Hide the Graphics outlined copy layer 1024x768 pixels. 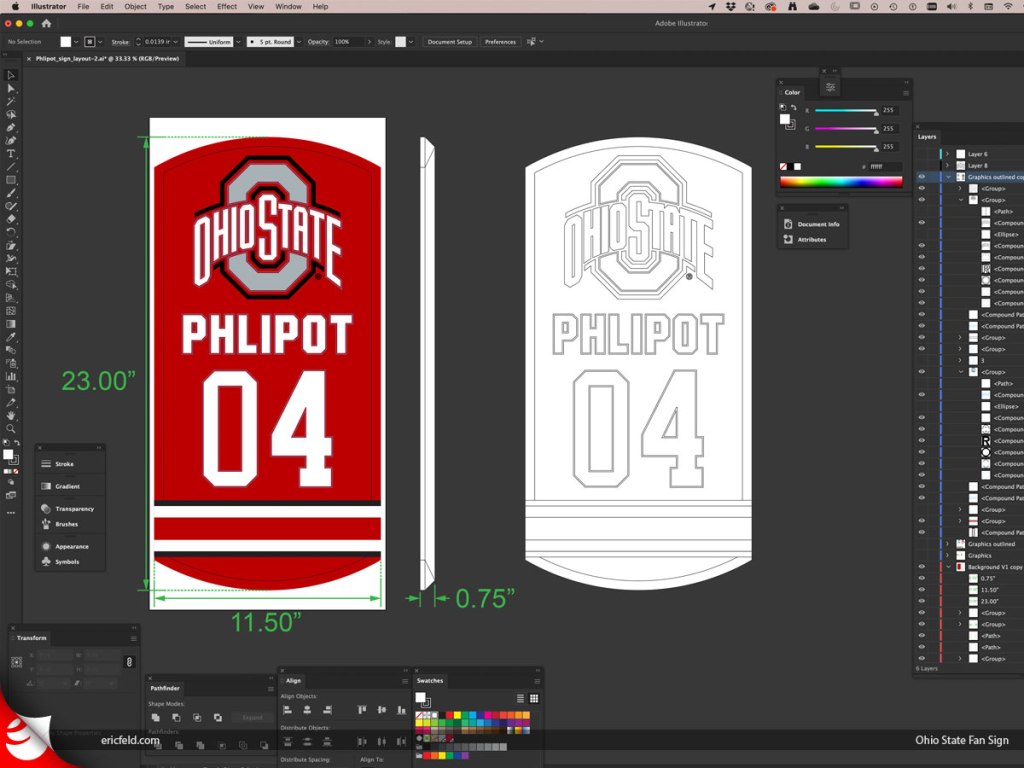point(921,177)
